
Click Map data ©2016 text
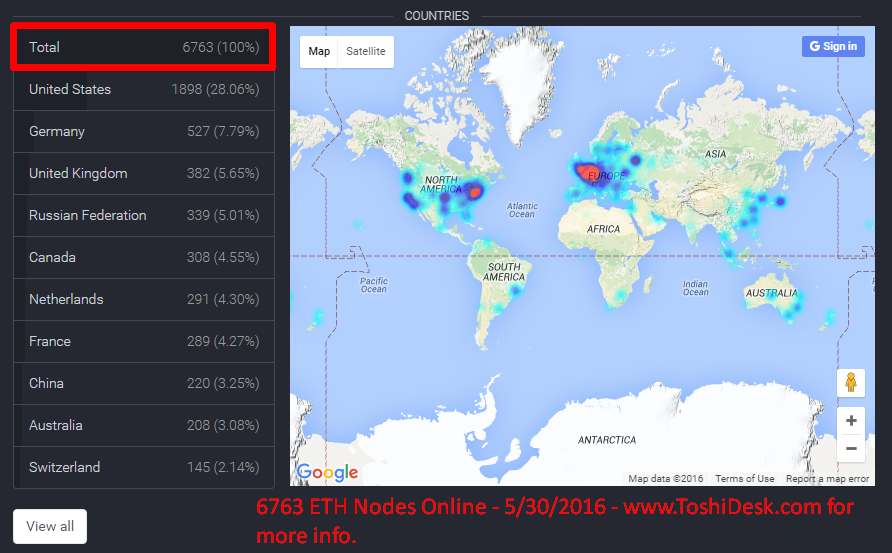click(666, 478)
